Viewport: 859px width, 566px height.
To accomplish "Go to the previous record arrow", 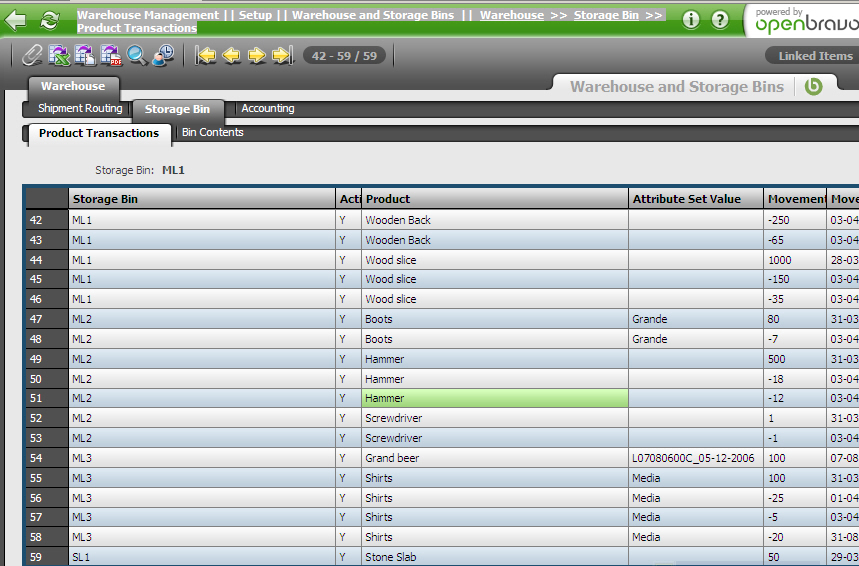I will 232,56.
